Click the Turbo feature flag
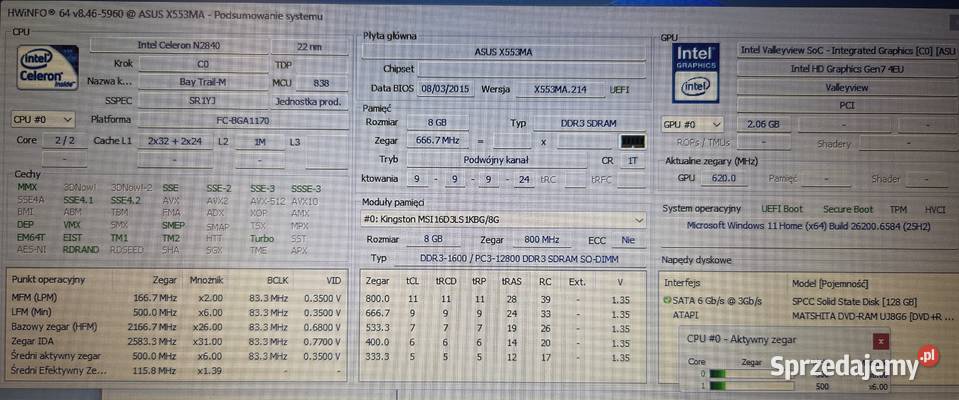The width and height of the screenshot is (959, 400). point(262,239)
